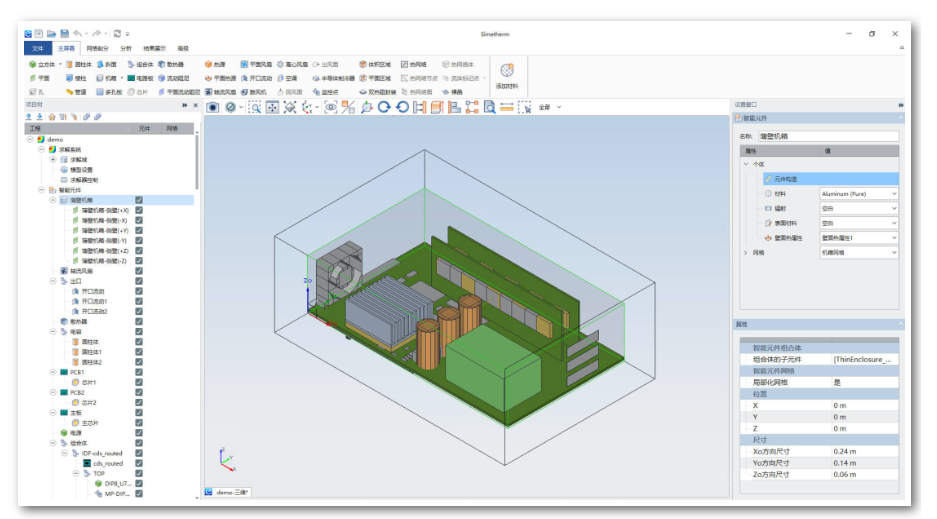
Task: Open the 材料 Aluminum (Pure) dropdown
Action: pos(858,193)
